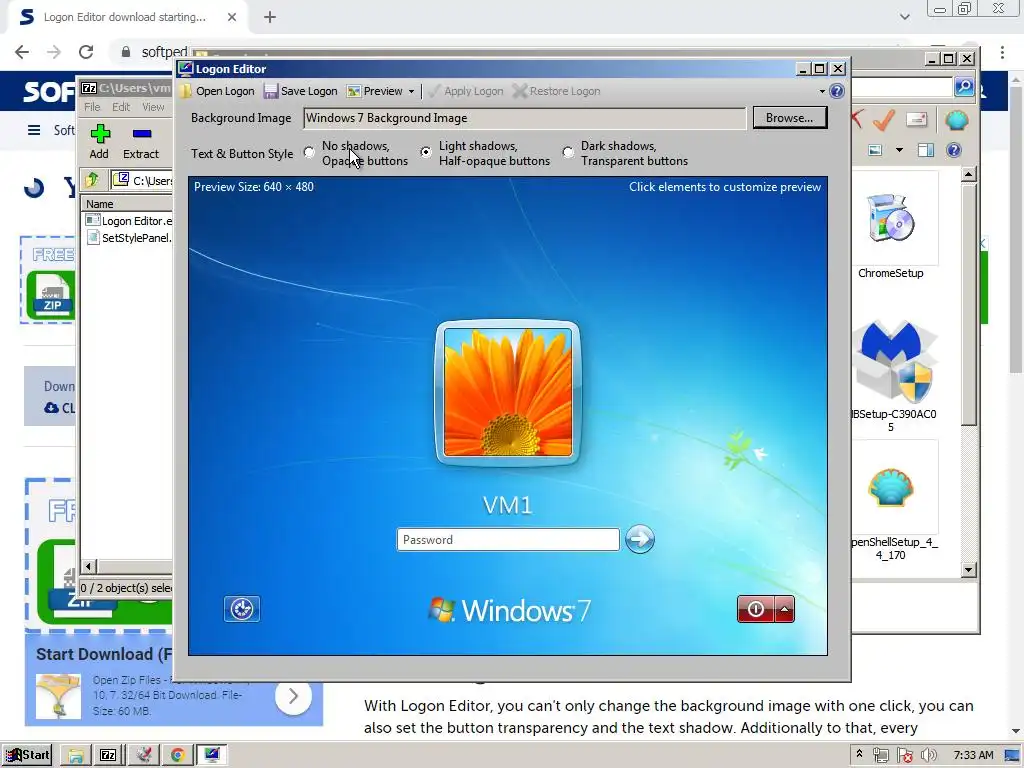Click 7-Zip horizontal scrollbar left arrow

pos(89,566)
